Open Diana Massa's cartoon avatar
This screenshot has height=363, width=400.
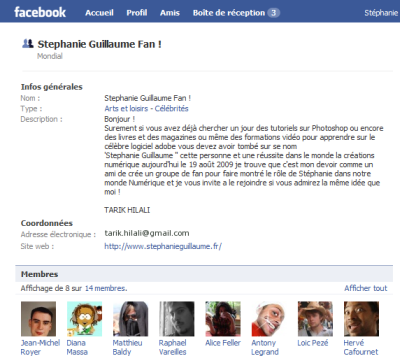click(84, 319)
